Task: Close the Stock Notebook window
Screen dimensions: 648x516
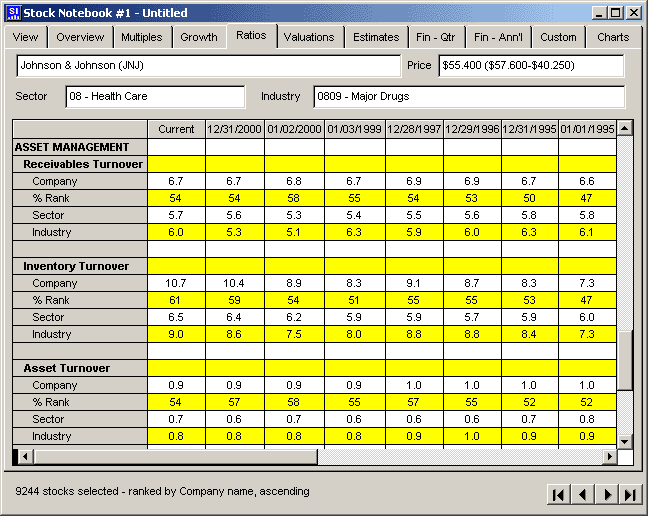Action: tap(634, 13)
